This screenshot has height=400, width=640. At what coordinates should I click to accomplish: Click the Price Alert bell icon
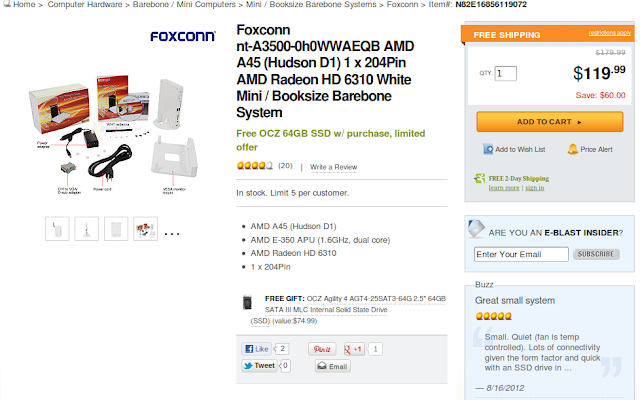click(572, 149)
